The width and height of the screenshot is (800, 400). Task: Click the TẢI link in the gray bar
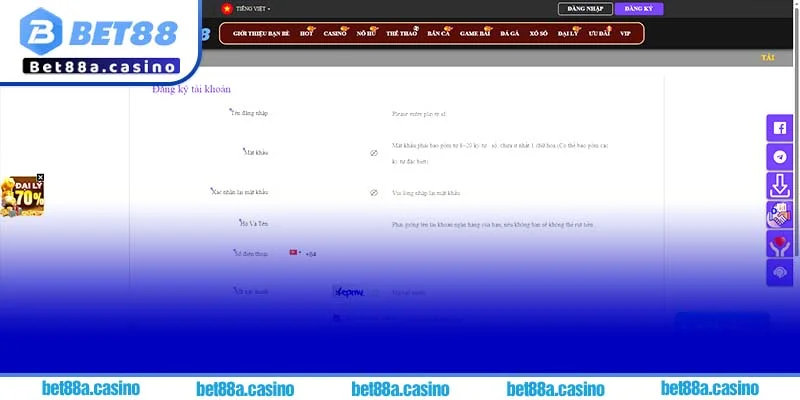[767, 58]
